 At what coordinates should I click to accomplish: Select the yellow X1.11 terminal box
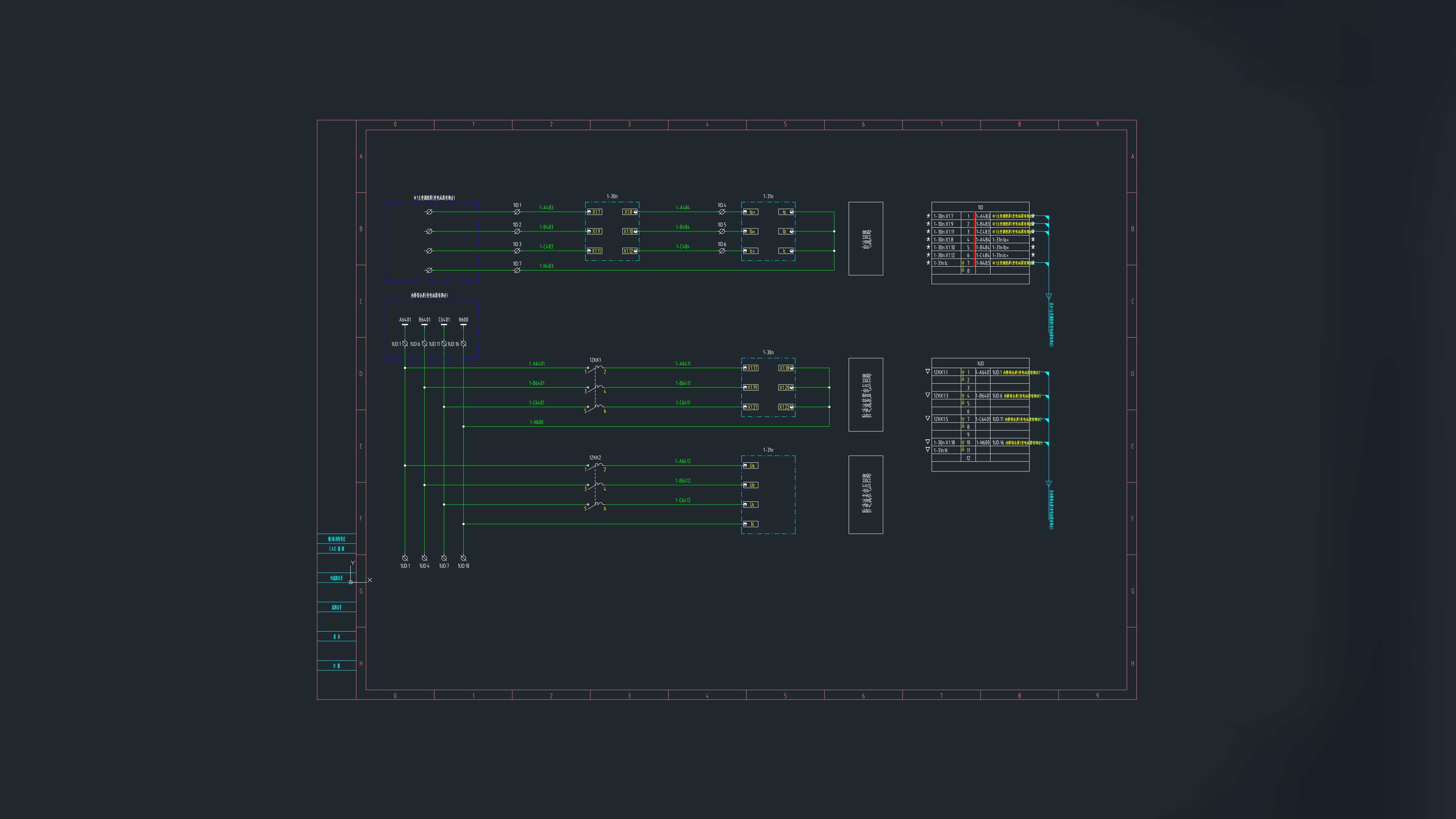click(594, 251)
